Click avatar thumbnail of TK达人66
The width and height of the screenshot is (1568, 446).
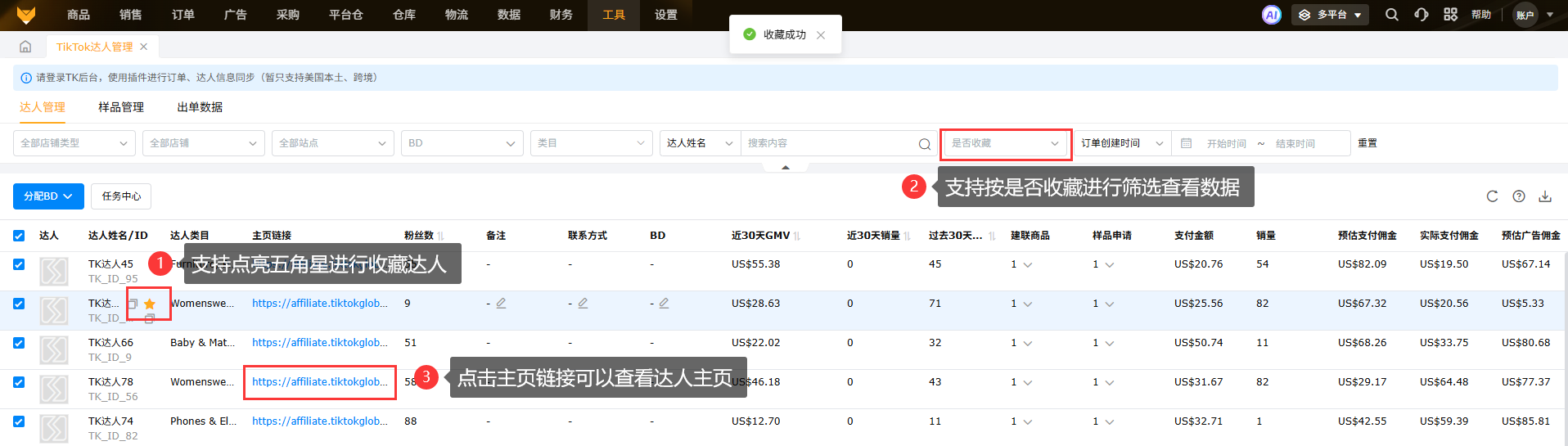pos(54,349)
